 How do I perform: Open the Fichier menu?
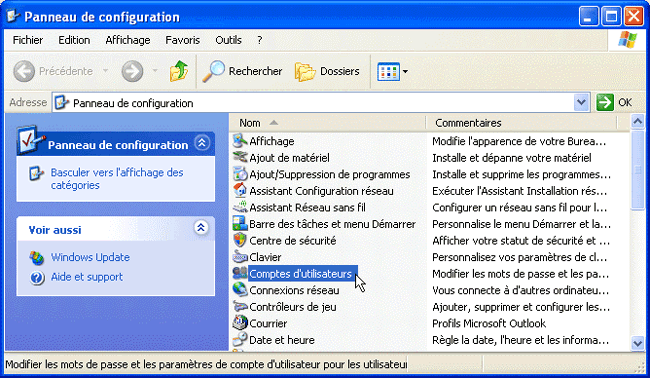coord(28,40)
